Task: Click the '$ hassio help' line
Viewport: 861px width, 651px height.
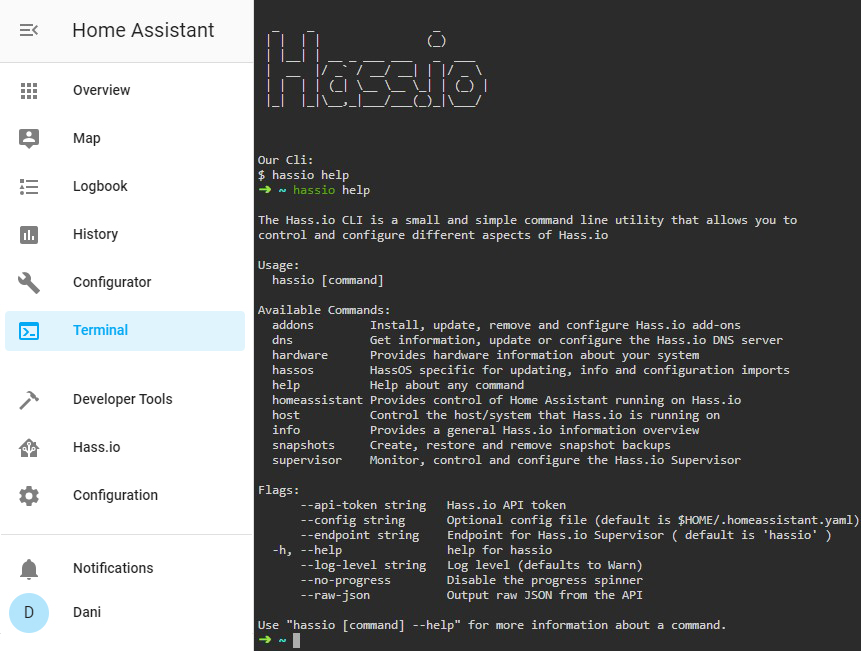Action: tap(303, 175)
